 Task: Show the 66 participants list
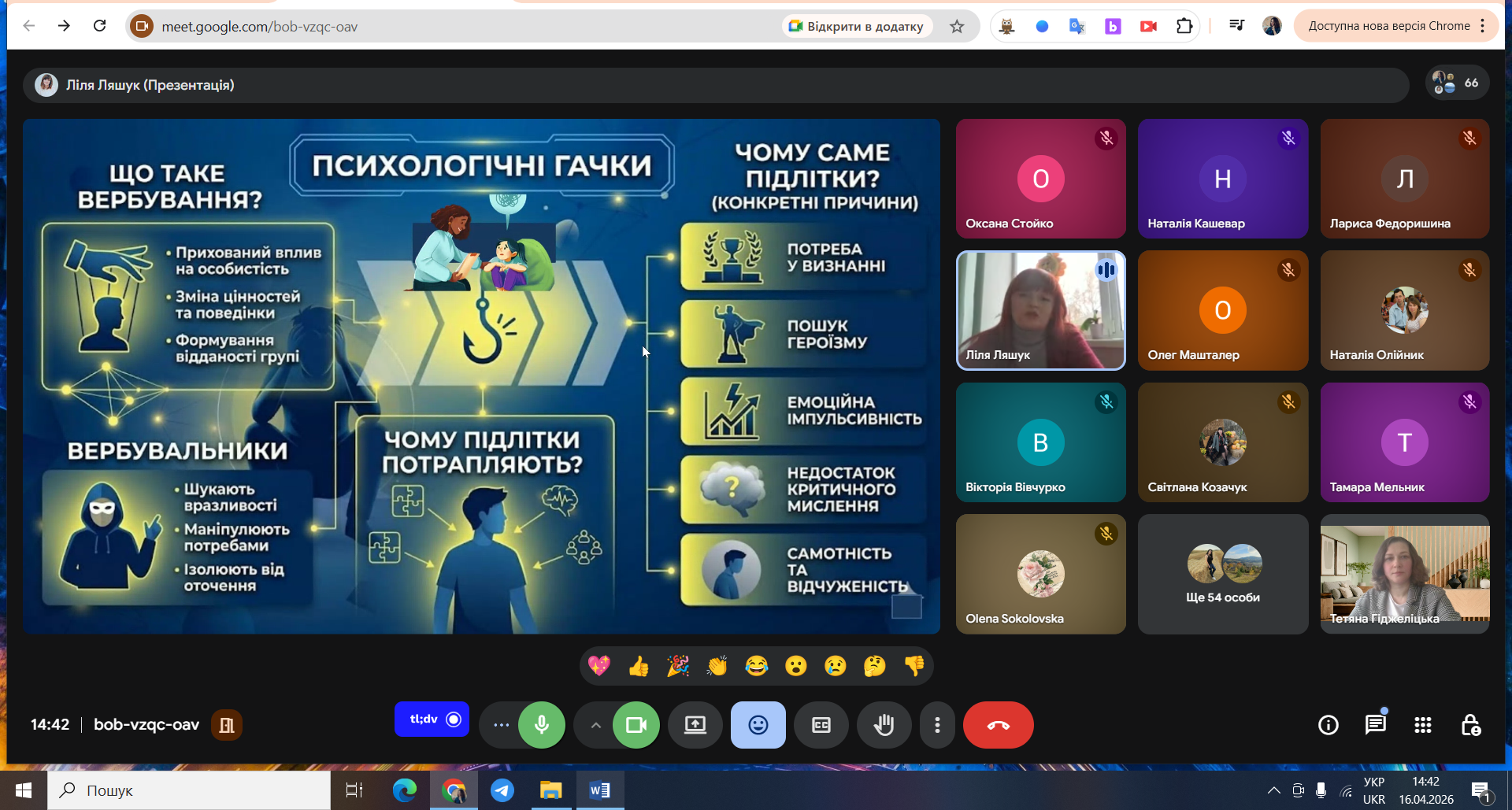pyautogui.click(x=1457, y=83)
